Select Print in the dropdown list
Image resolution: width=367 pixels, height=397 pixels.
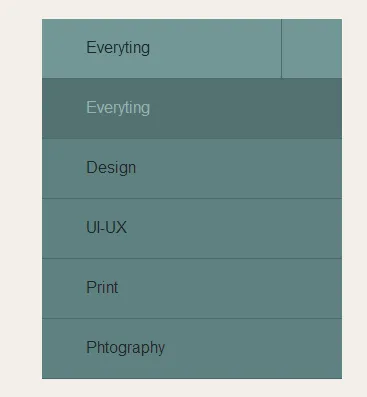click(x=192, y=288)
